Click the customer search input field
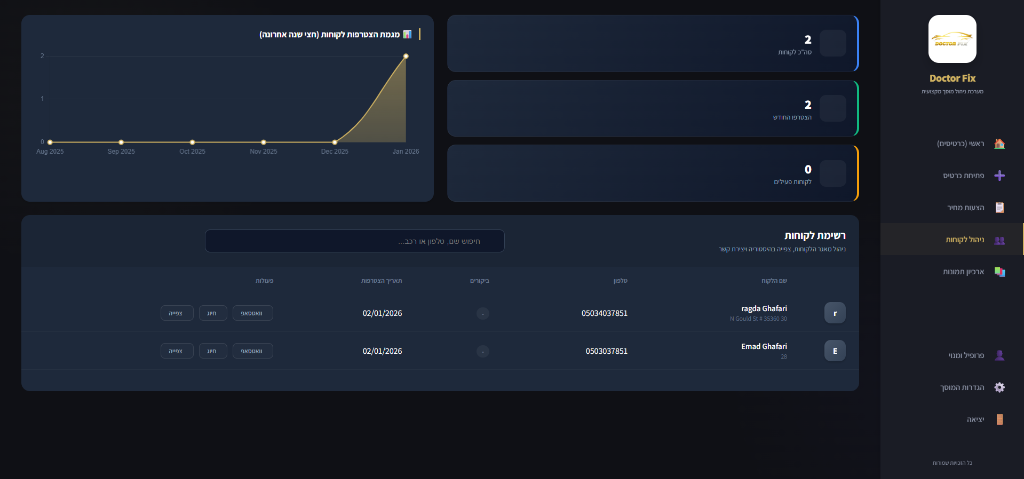This screenshot has width=1024, height=479. pos(355,241)
